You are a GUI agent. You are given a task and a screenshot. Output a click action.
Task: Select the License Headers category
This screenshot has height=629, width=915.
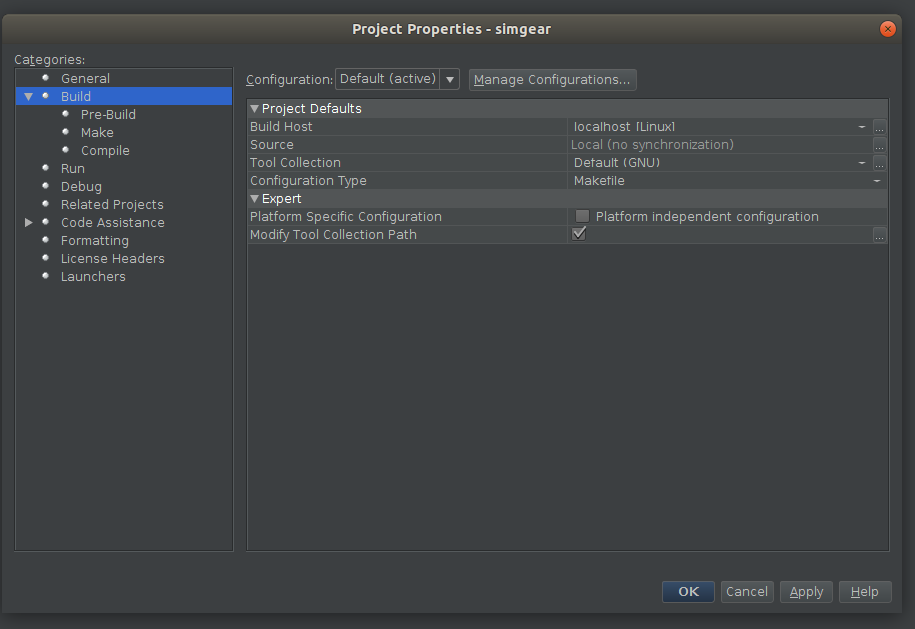[113, 258]
